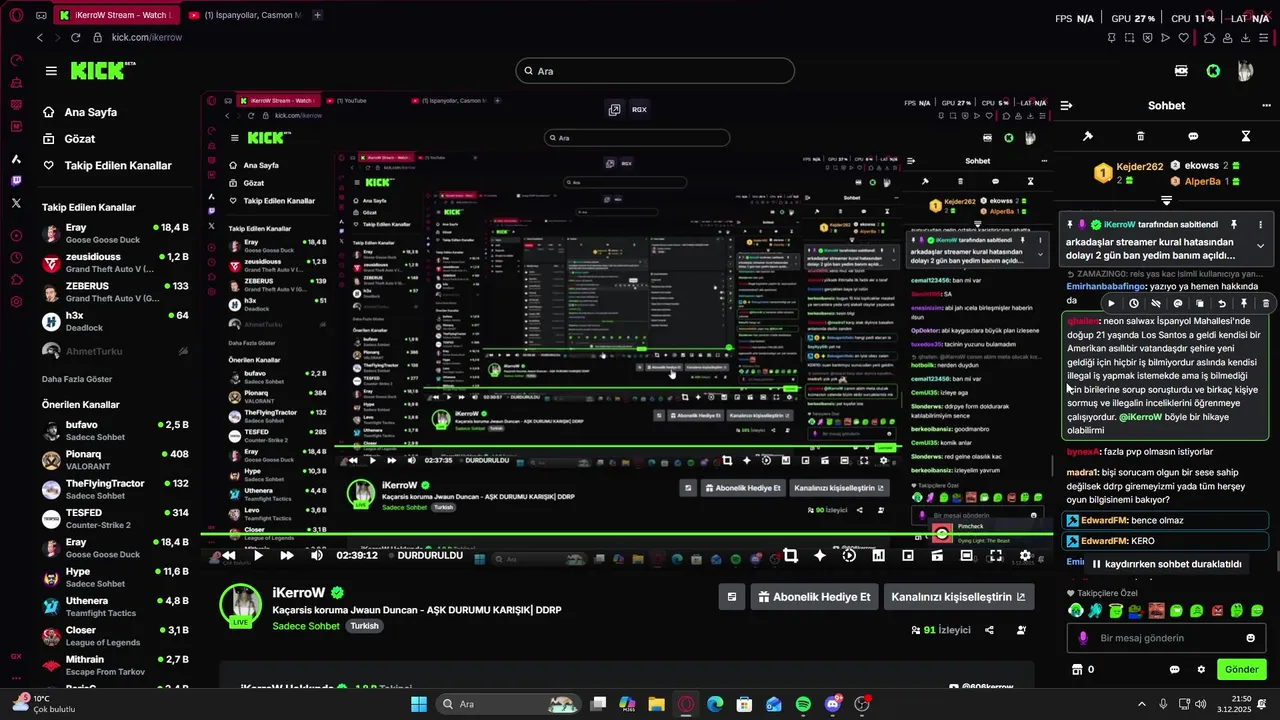Click Kanalınızı kişiselleştirin button
The height and width of the screenshot is (720, 1280).
tap(958, 597)
